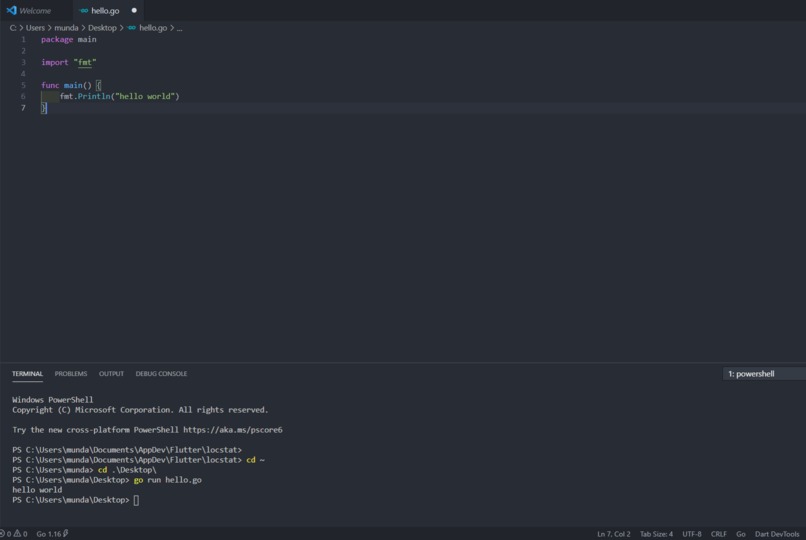The height and width of the screenshot is (540, 806).
Task: Open the C: breadcrumb segment
Action: pyautogui.click(x=13, y=28)
